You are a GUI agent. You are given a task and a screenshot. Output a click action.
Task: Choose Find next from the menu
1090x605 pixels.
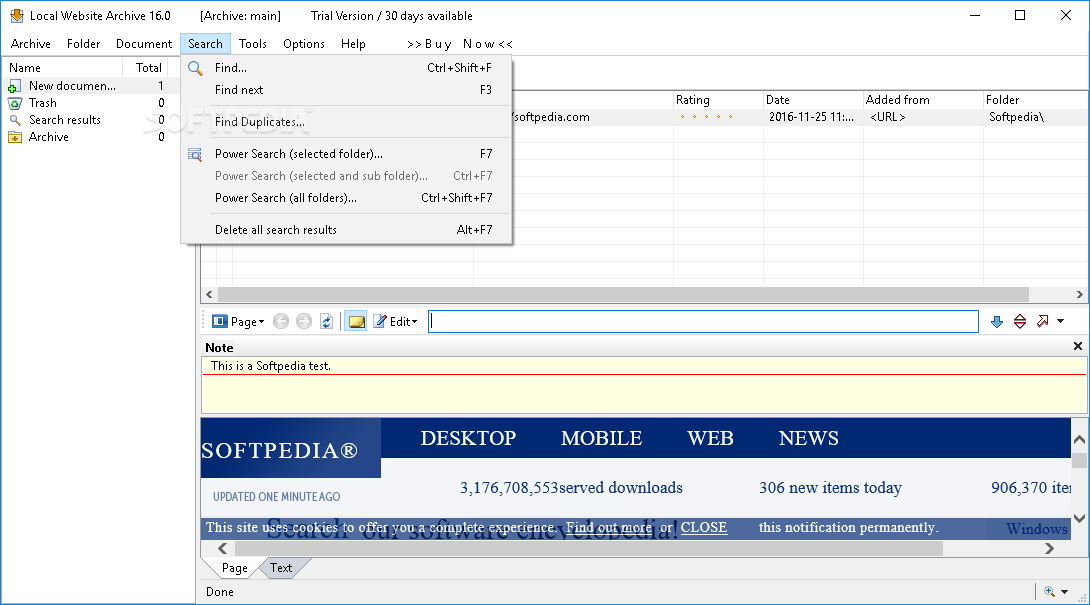click(346, 90)
